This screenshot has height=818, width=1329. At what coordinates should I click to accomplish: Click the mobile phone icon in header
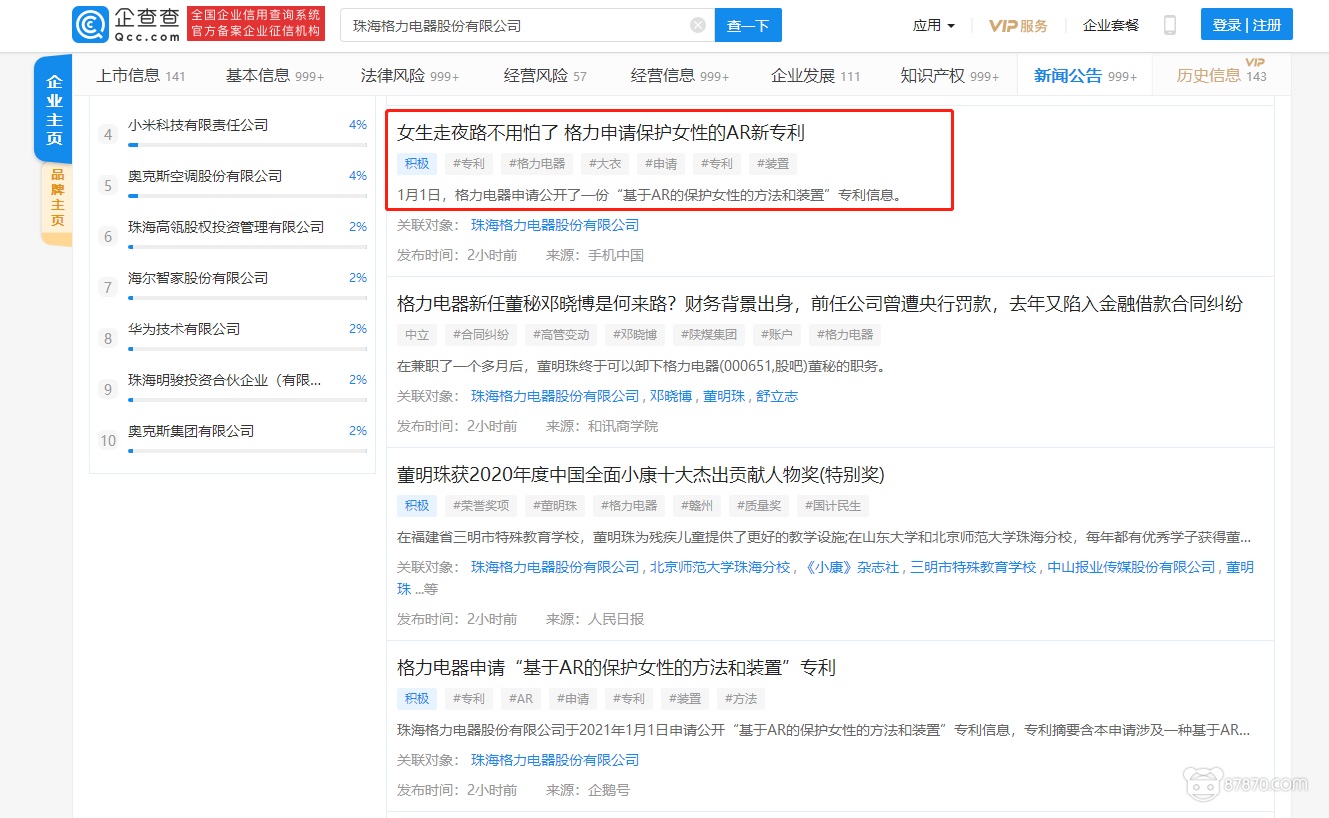tap(1170, 25)
